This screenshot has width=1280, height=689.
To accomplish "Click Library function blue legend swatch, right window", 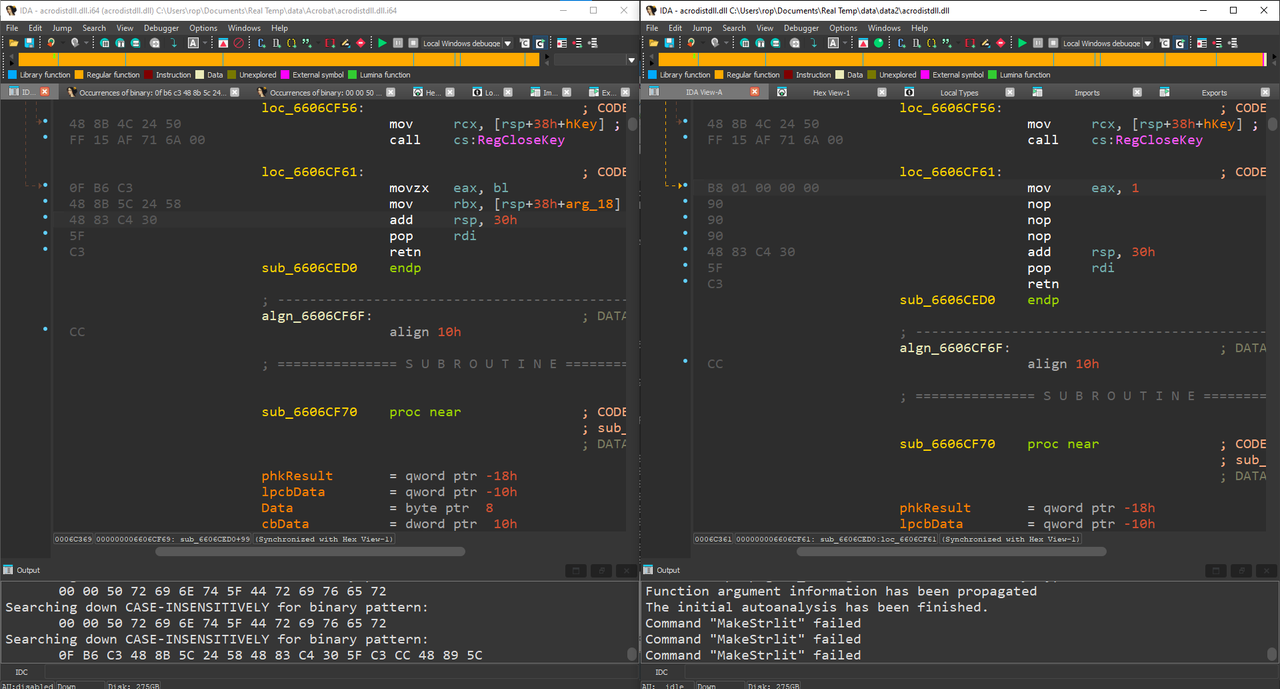I will pos(652,75).
